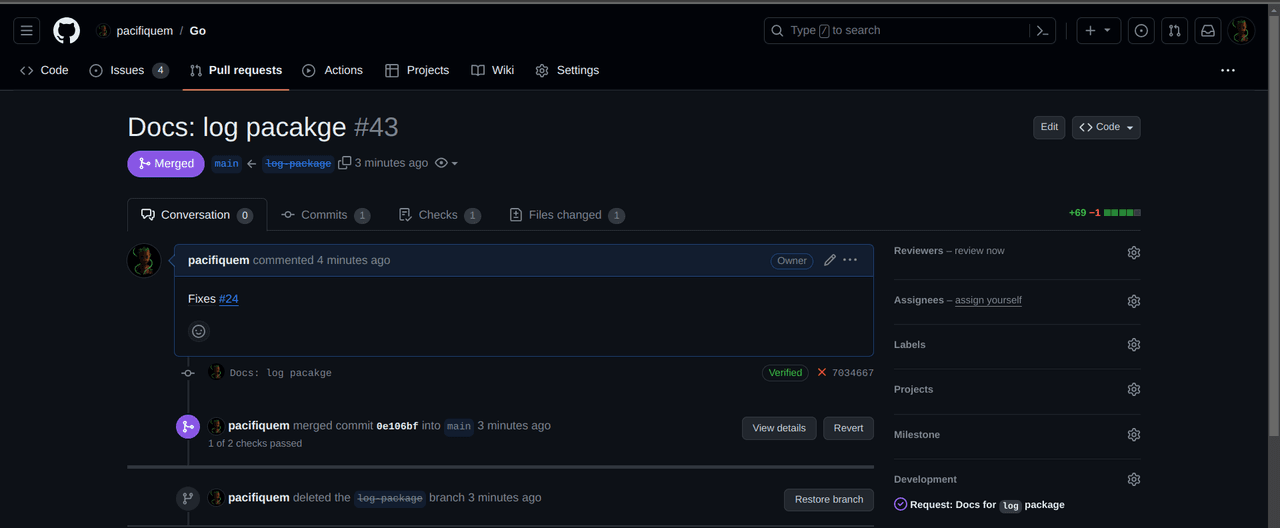
Task: Open the milestone settings gear
Action: coord(1133,435)
